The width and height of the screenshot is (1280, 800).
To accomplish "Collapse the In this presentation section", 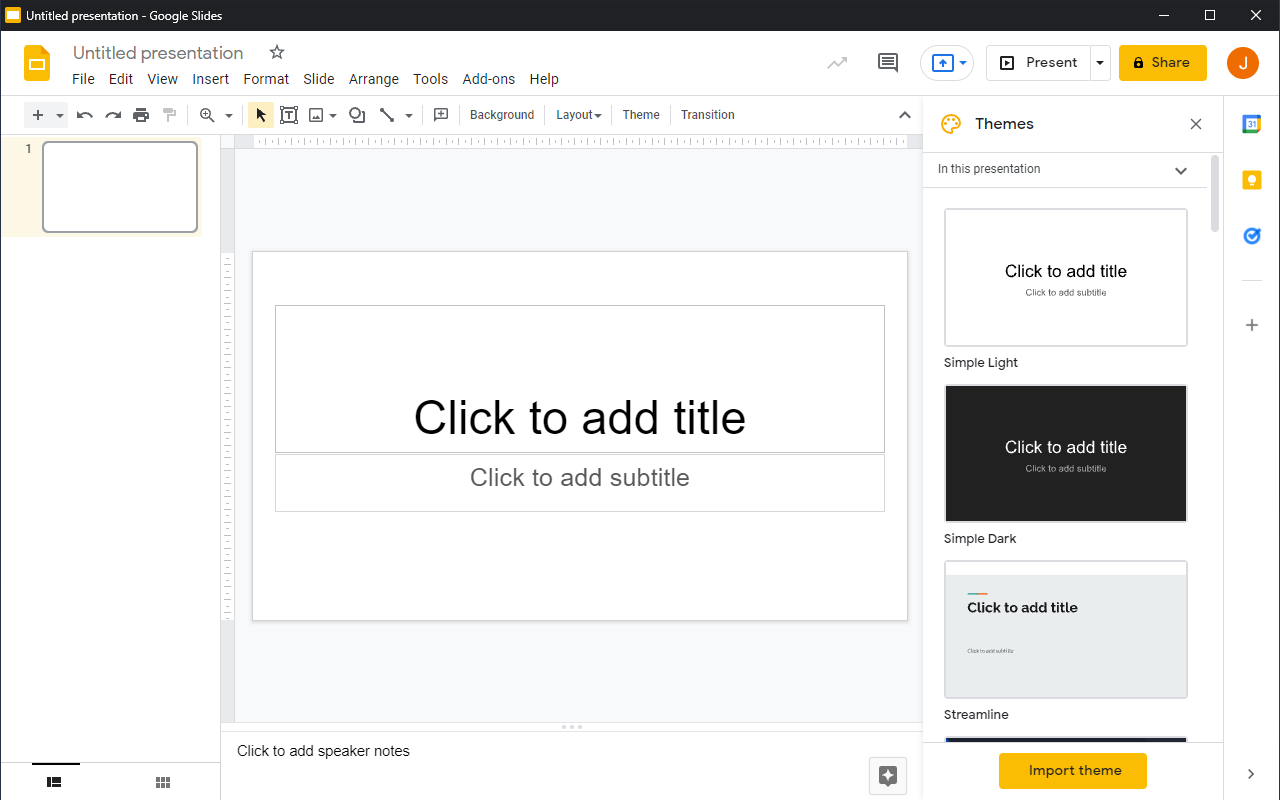I will tap(1180, 169).
